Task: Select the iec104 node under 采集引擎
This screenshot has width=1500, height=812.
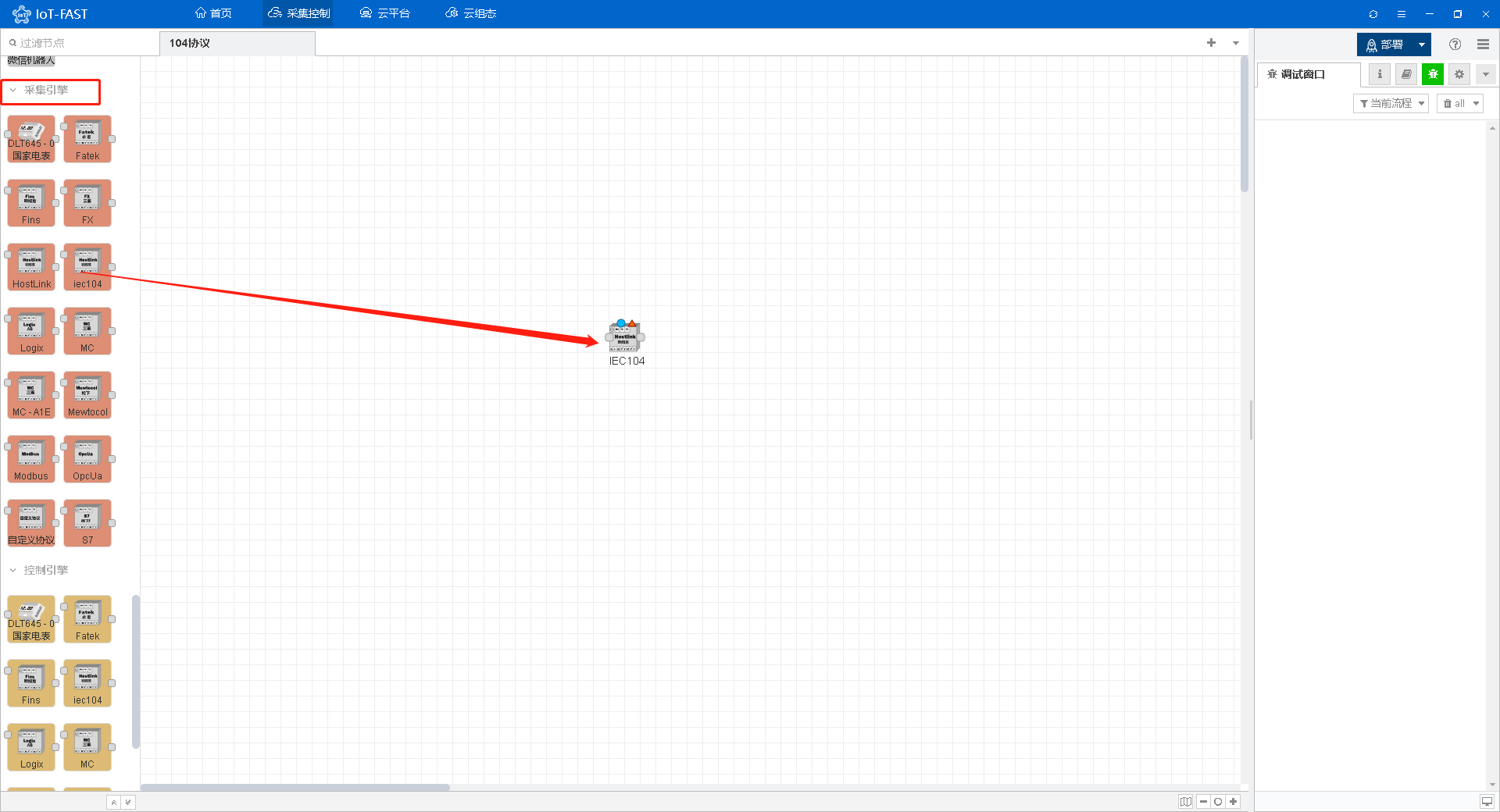Action: (87, 267)
